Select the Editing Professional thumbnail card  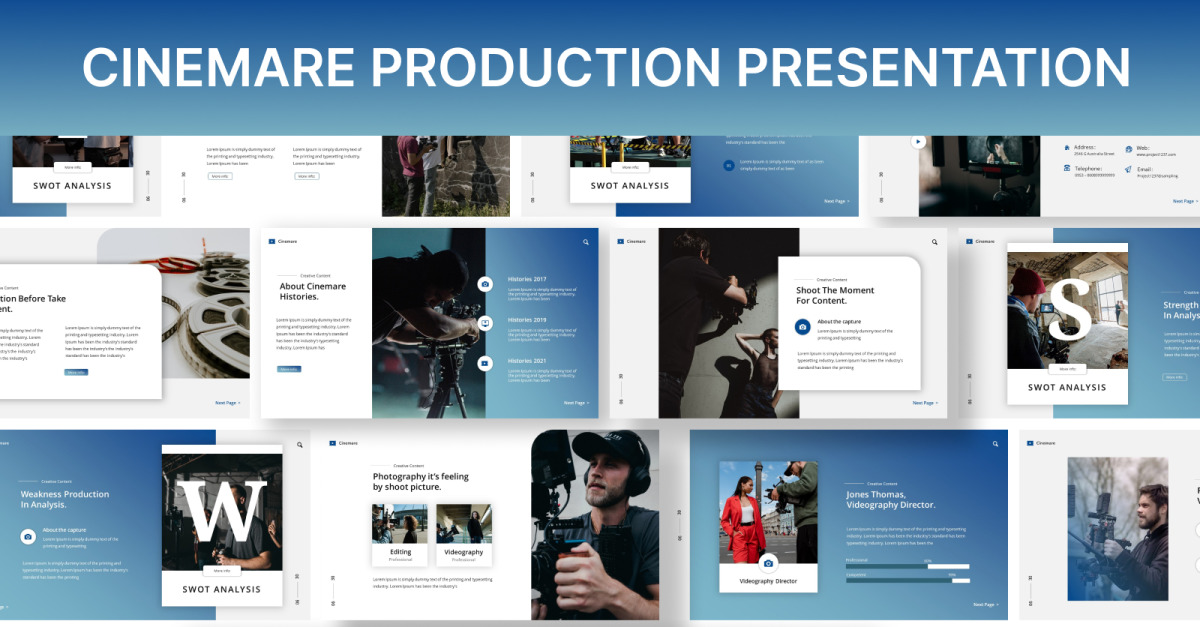click(400, 535)
